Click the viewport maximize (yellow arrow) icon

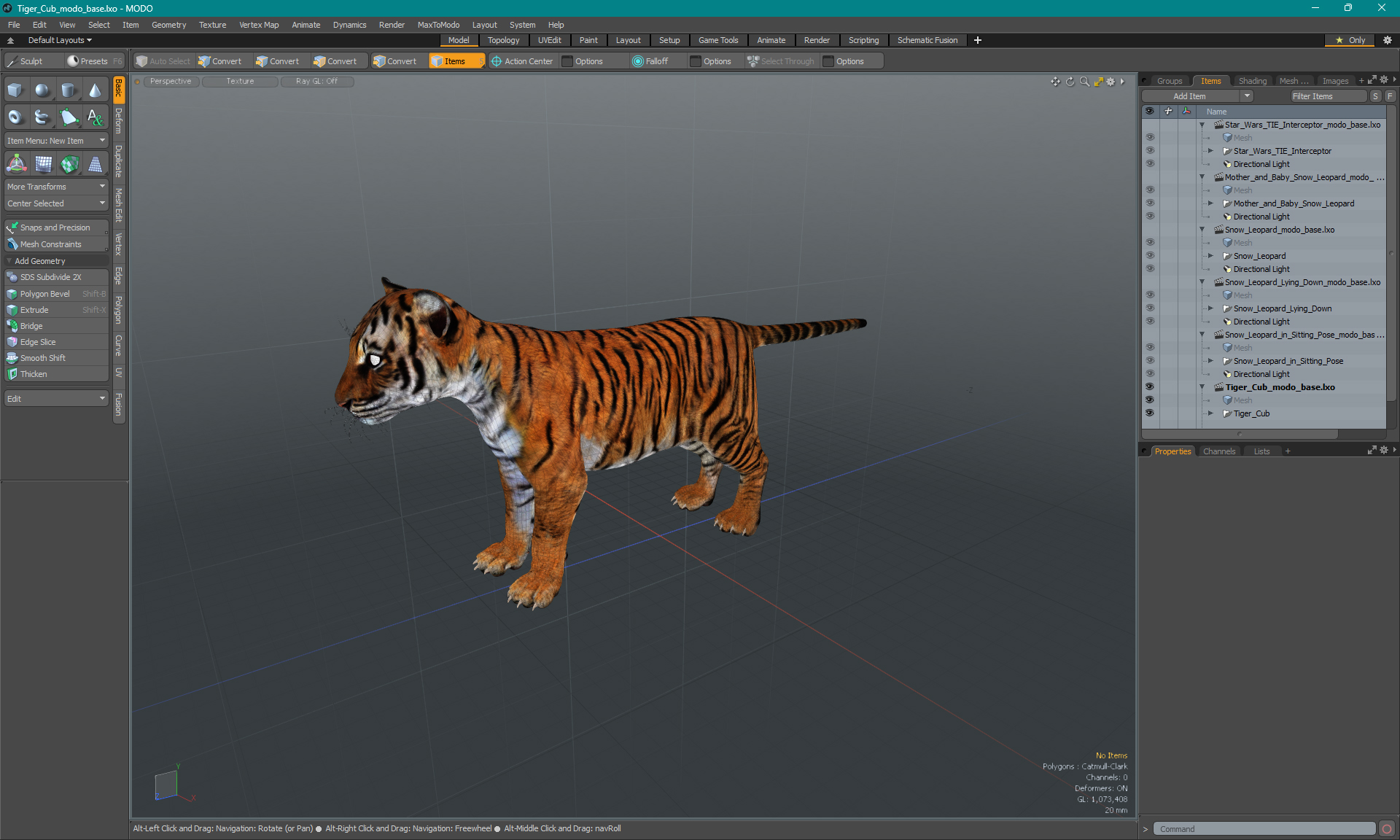pos(1098,82)
